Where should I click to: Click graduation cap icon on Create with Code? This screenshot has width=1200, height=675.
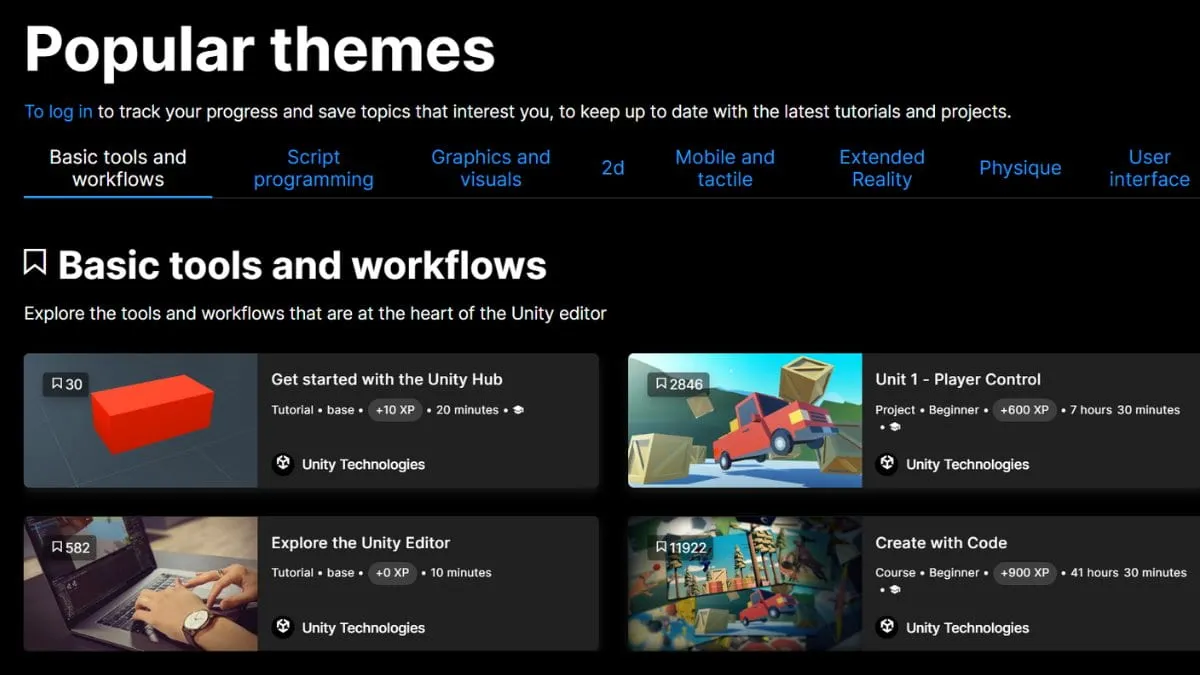coord(894,589)
